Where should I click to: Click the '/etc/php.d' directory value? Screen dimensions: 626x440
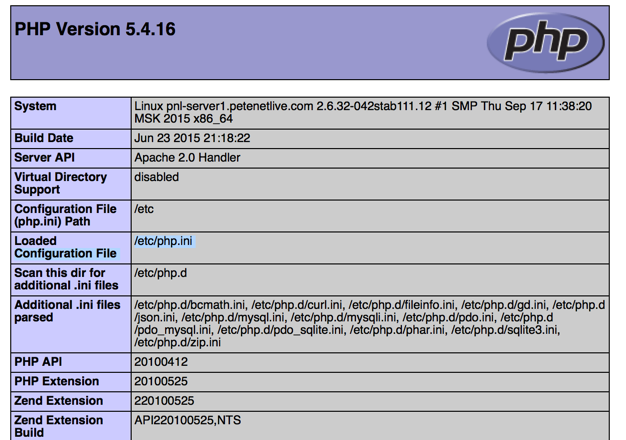point(160,273)
